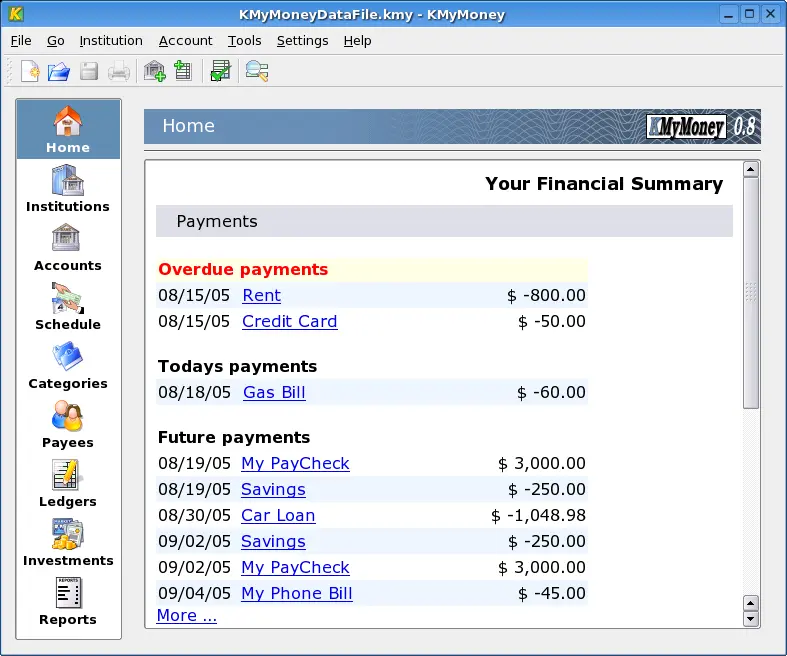The image size is (787, 656).
Task: Open the Payees view
Action: [68, 425]
